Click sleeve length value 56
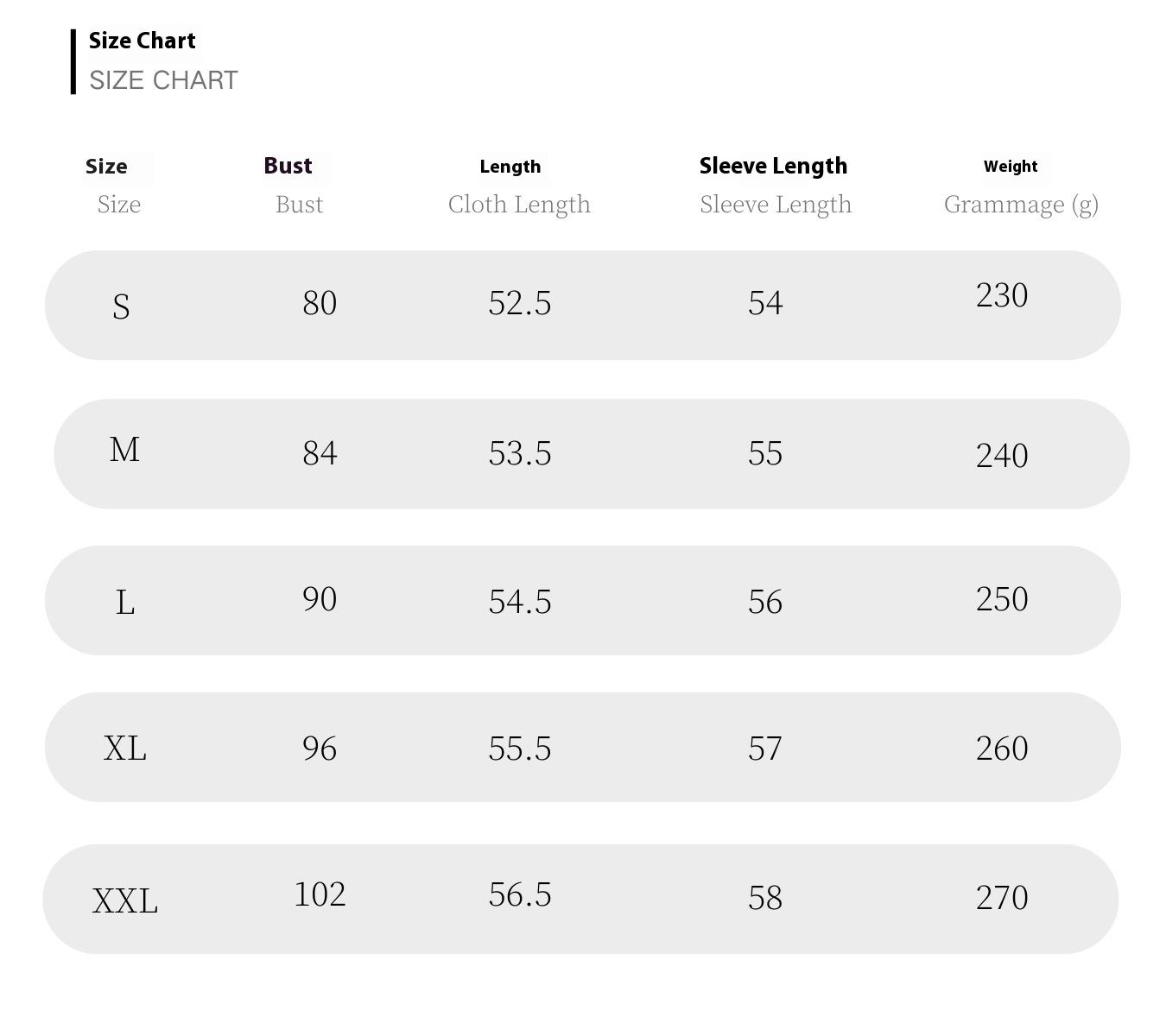1166x1036 pixels. [765, 602]
